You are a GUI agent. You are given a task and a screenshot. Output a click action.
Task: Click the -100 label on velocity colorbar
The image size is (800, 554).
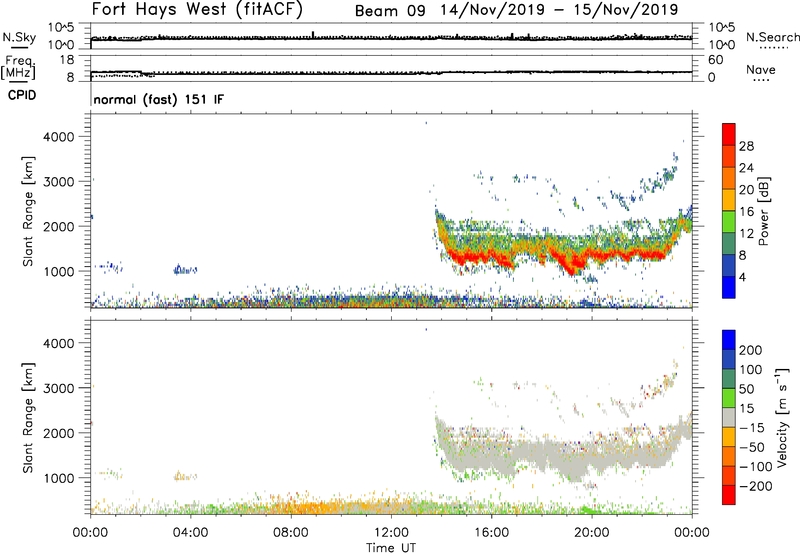pos(756,467)
